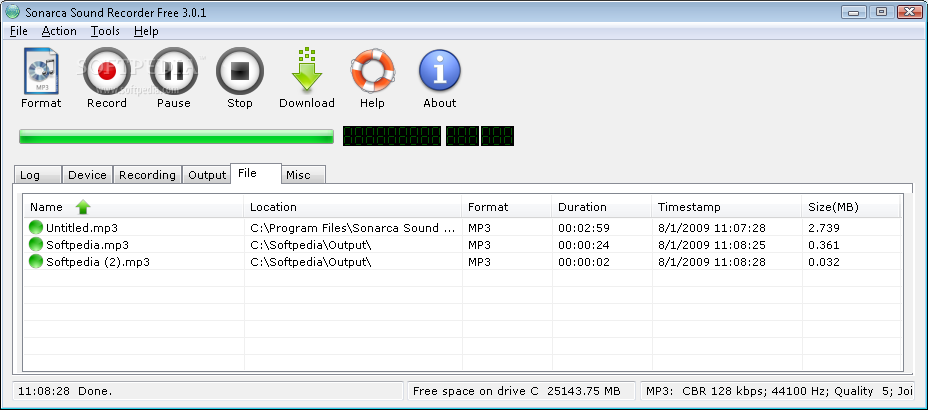This screenshot has height=410, width=928.
Task: Click duration value 00:00:24
Action: 584,245
